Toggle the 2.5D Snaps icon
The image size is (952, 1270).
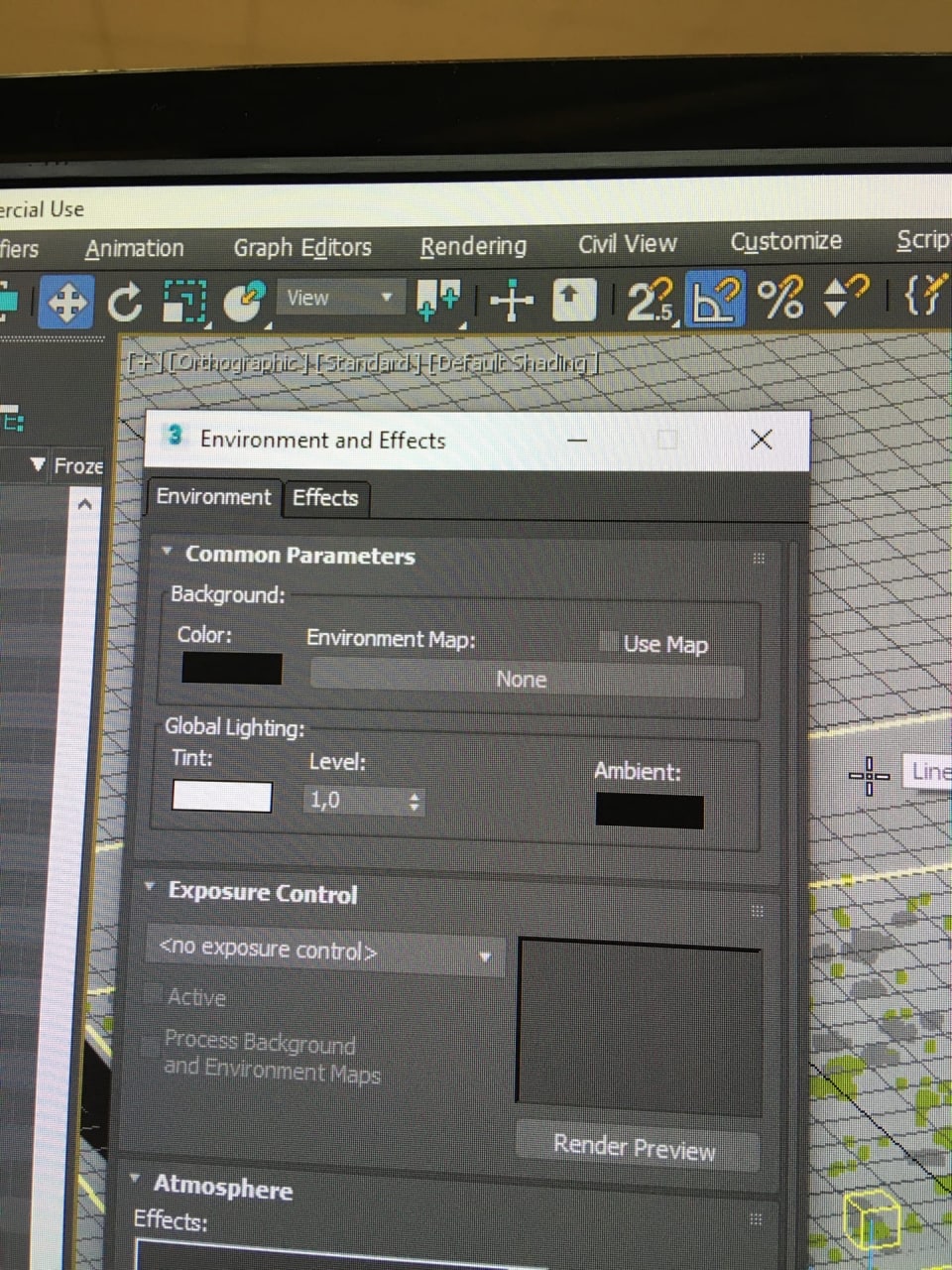pos(651,300)
